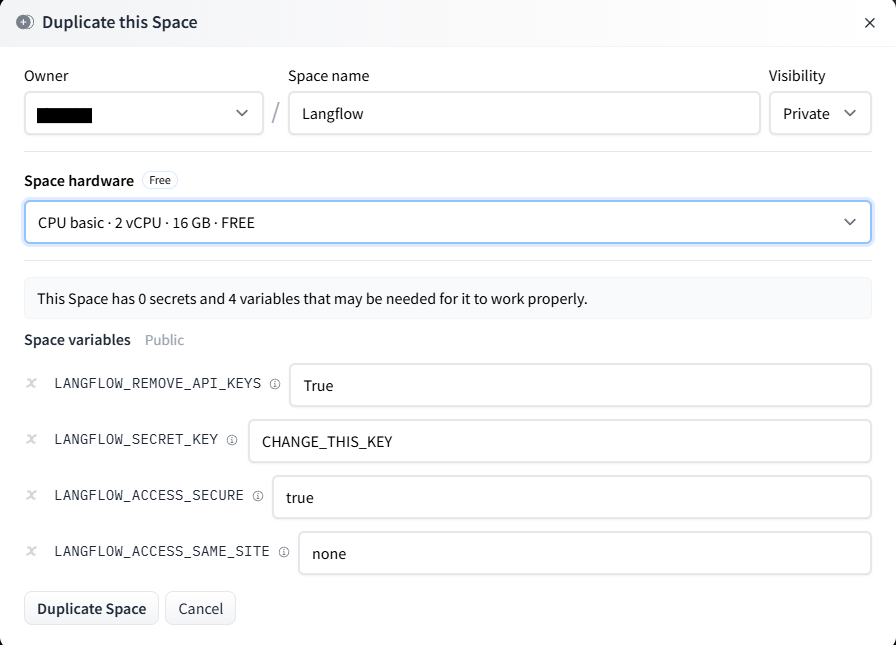Open the Visibility dropdown set to Private
This screenshot has height=645, width=896.
click(x=819, y=113)
